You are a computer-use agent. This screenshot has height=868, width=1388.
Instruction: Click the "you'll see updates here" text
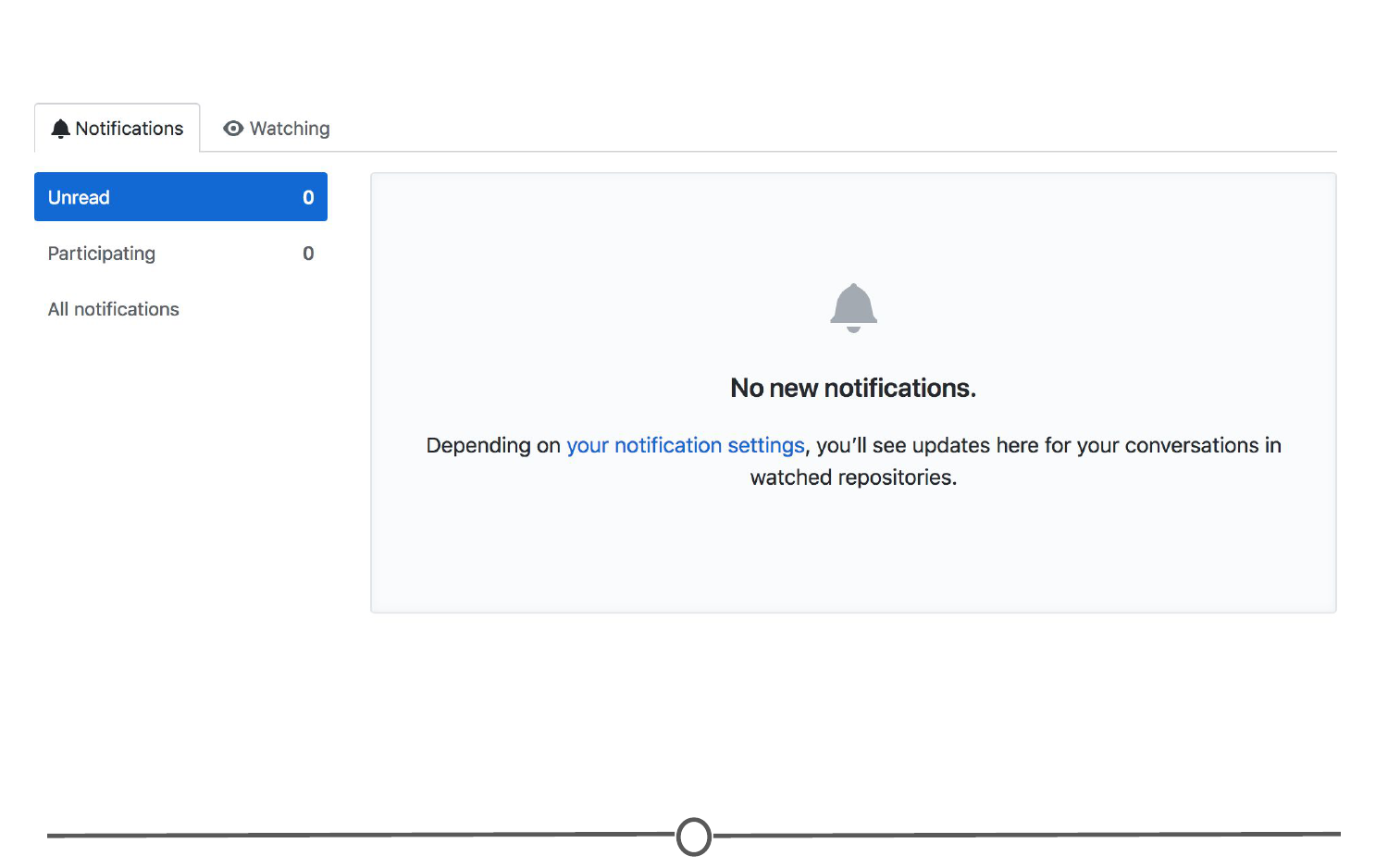point(927,445)
